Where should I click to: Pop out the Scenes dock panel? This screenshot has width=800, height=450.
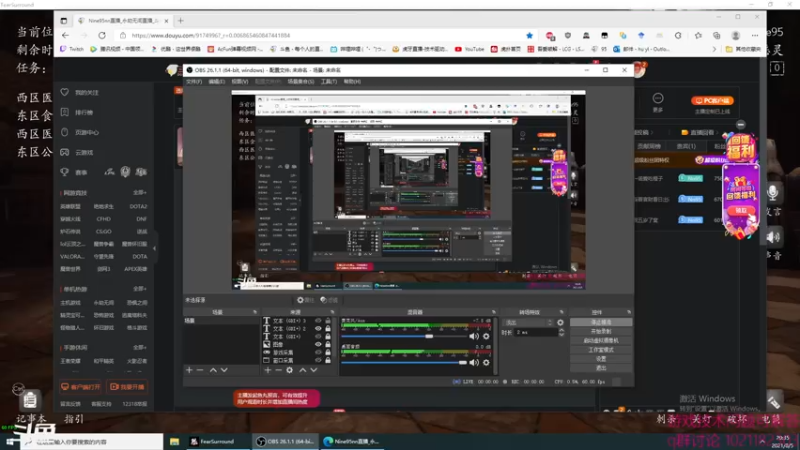255,312
